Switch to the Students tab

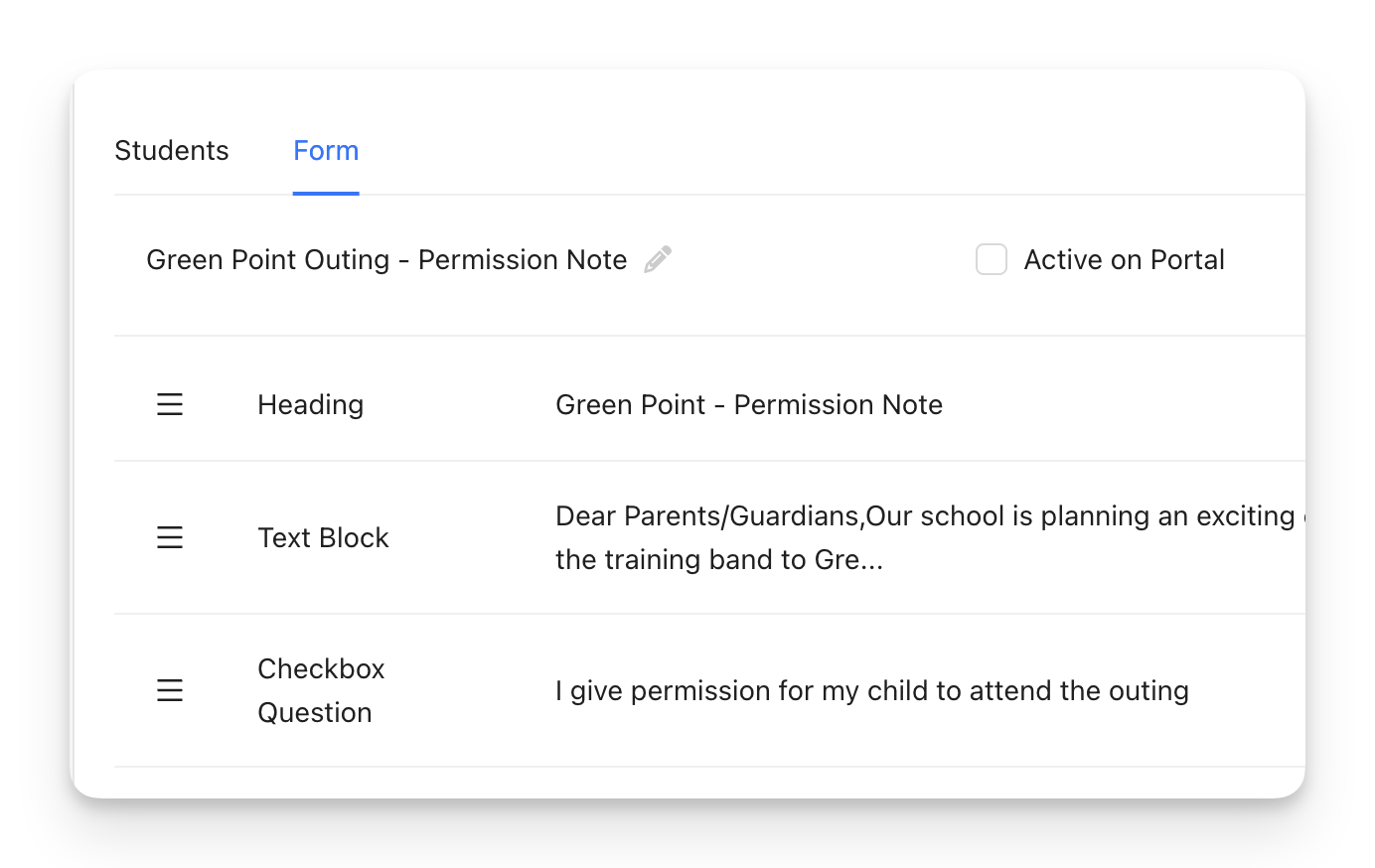171,150
